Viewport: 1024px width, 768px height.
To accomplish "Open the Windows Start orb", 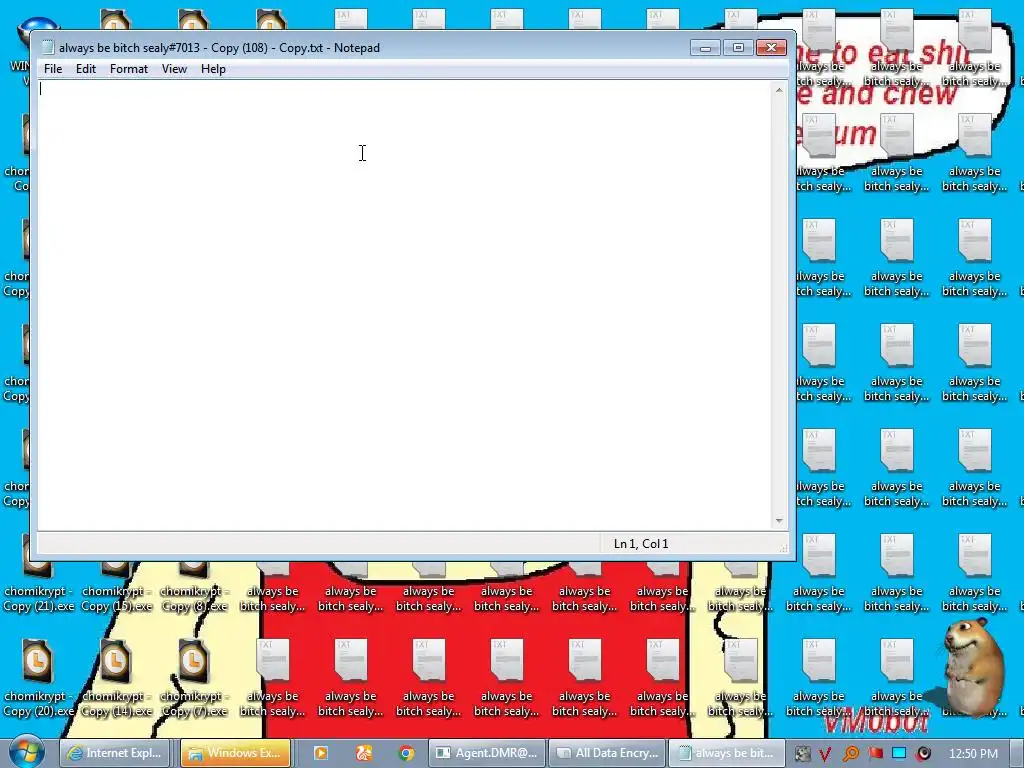I will tap(26, 752).
